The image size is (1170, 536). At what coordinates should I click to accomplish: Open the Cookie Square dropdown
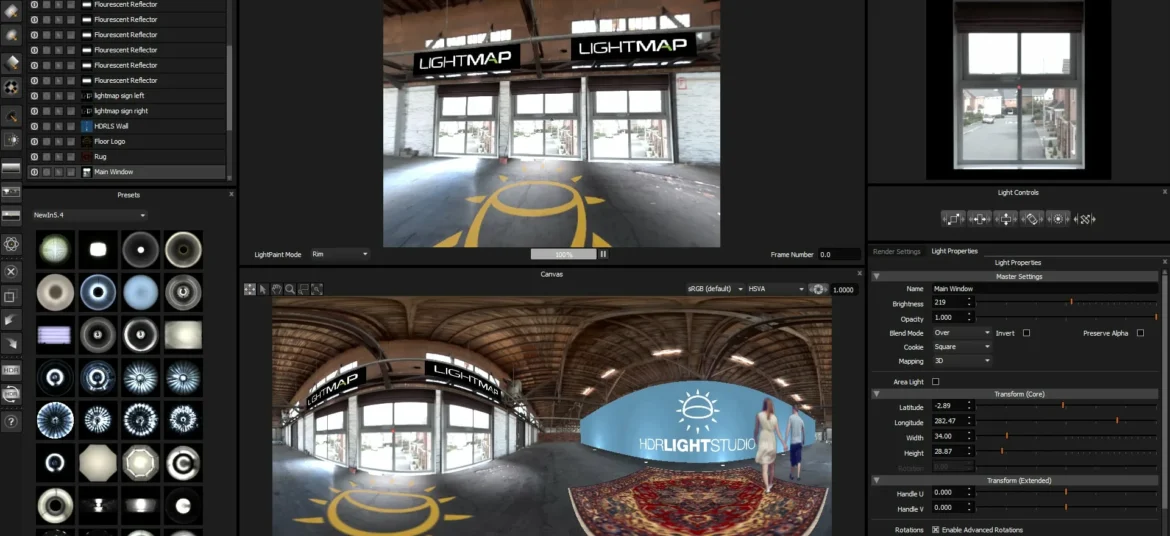pos(961,347)
